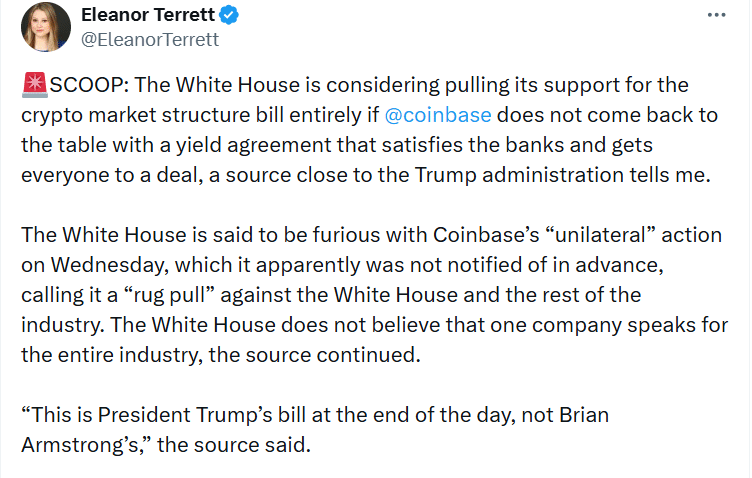Viewport: 752px width, 478px height.
Task: Click the @EleanorTerrett handle
Action: click(x=150, y=41)
